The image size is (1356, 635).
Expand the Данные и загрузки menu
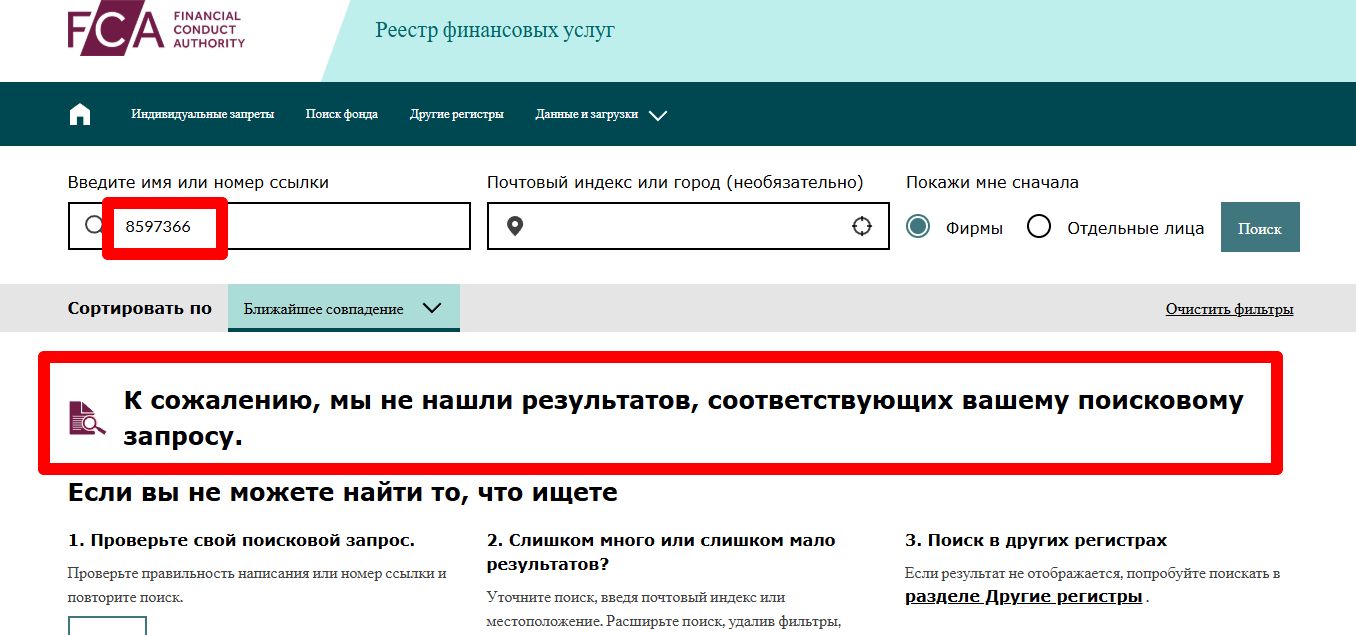600,115
